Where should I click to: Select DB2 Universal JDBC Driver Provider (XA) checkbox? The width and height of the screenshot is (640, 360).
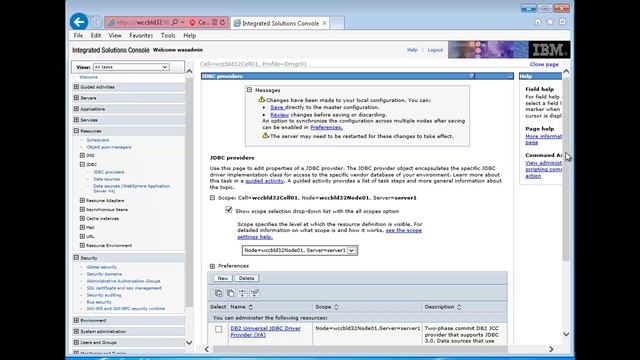pos(219,329)
